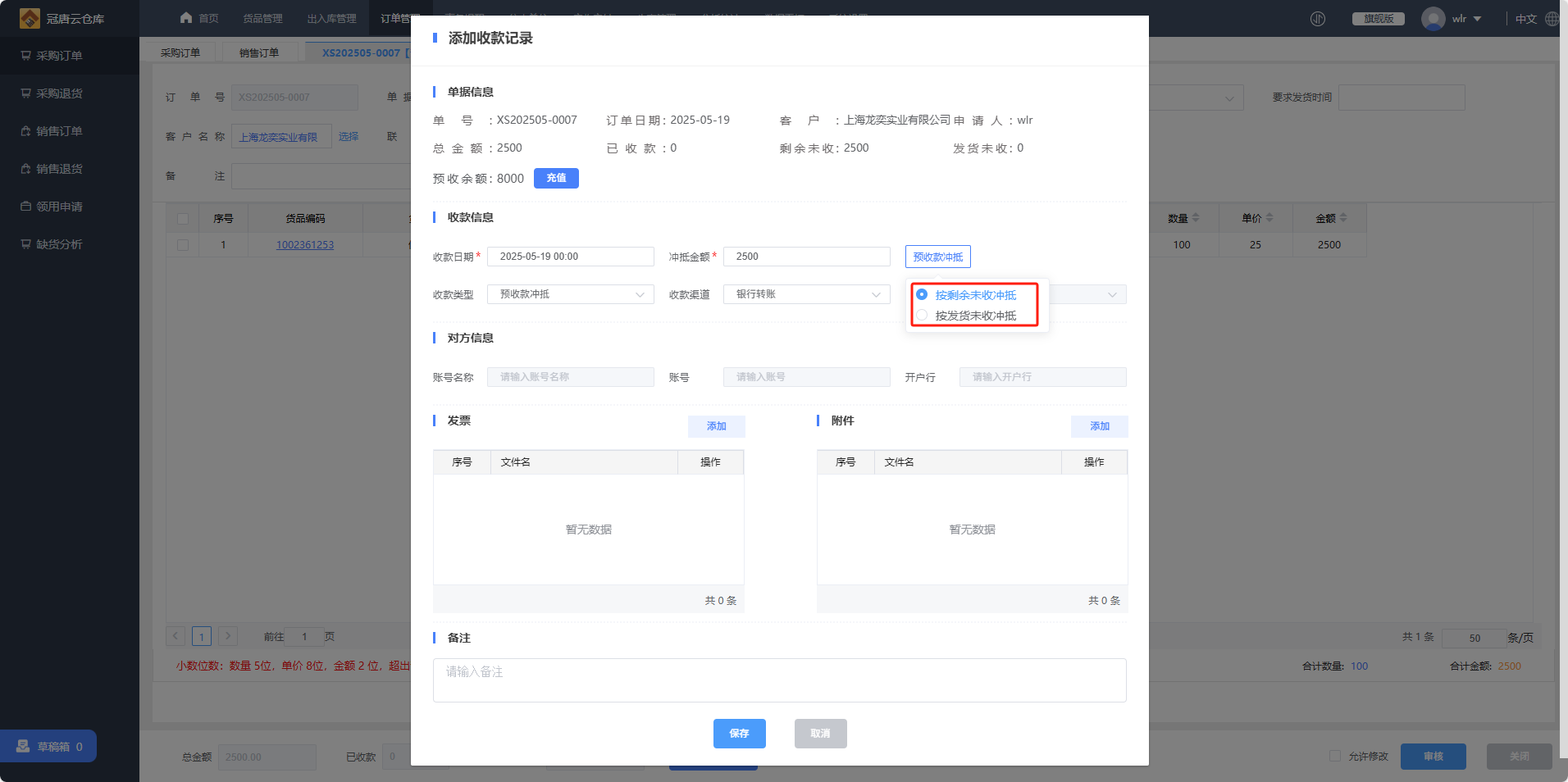Click the 缺货分析 sidebar icon
The width and height of the screenshot is (1568, 782).
[26, 244]
